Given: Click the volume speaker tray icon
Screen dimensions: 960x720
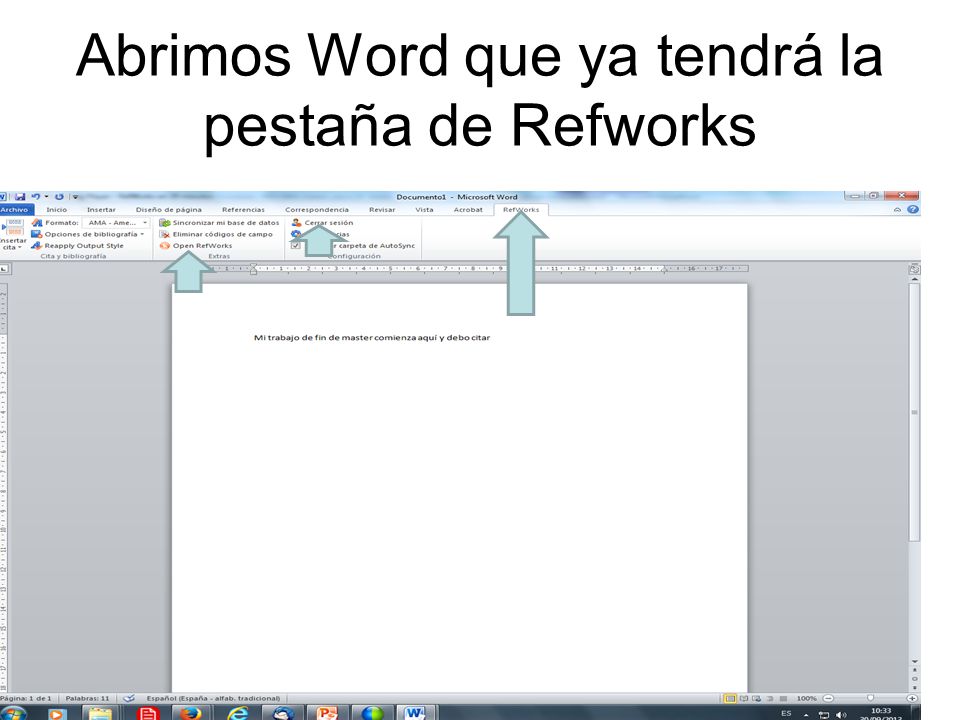Looking at the screenshot, I should point(841,714).
